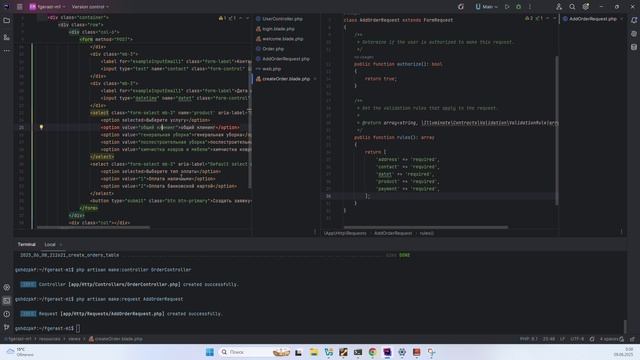Click the Run button in toolbar
This screenshot has width=640, height=360.
pos(507,7)
